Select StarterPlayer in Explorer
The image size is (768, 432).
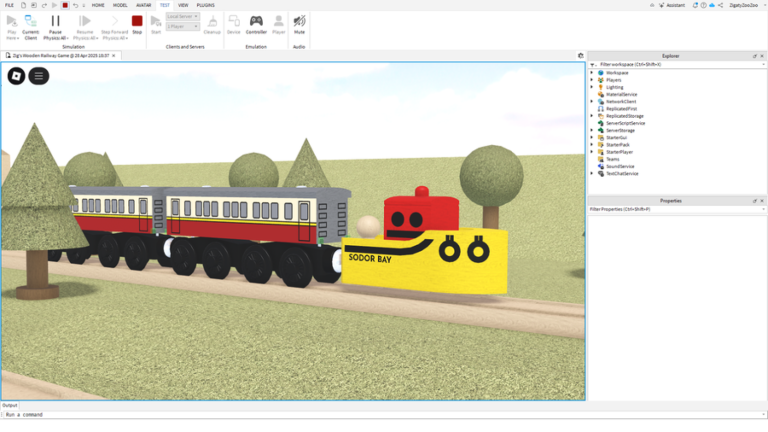[x=619, y=152]
